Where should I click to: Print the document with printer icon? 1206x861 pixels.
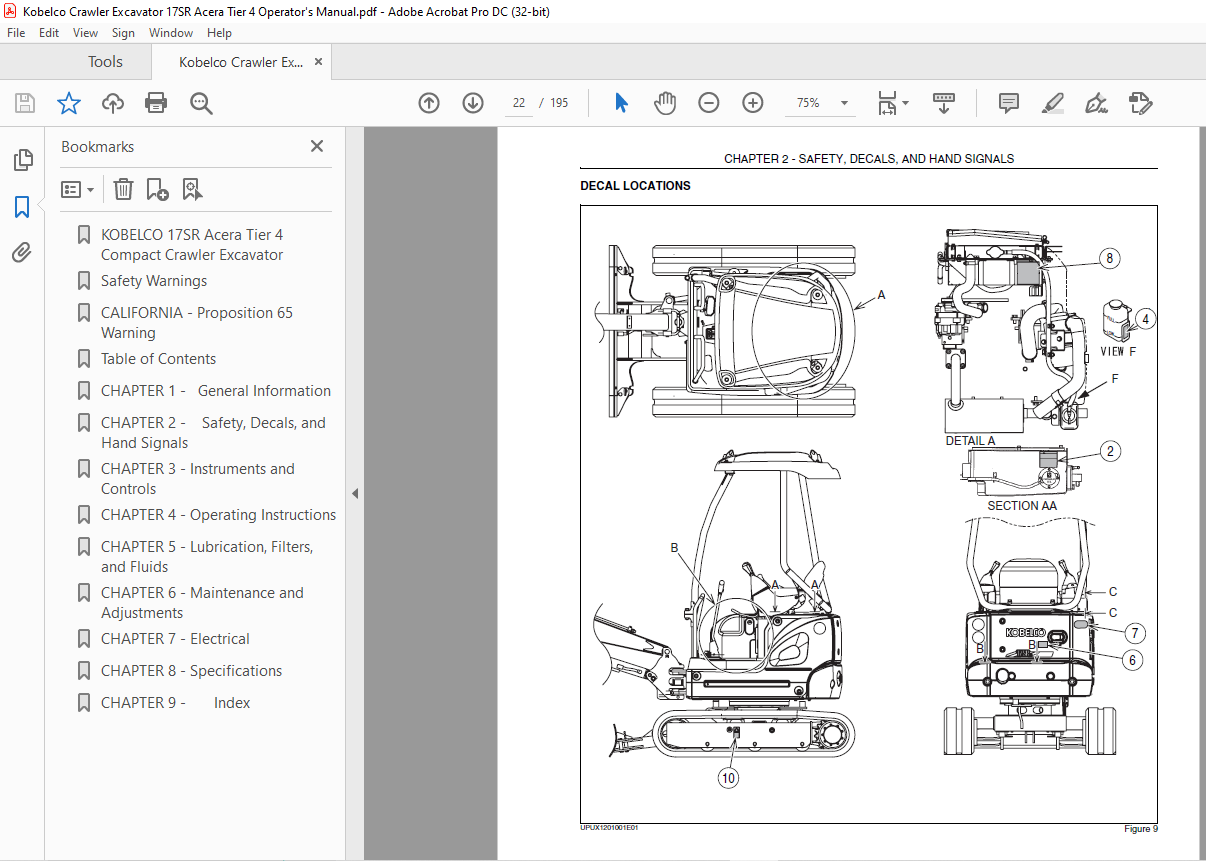156,103
